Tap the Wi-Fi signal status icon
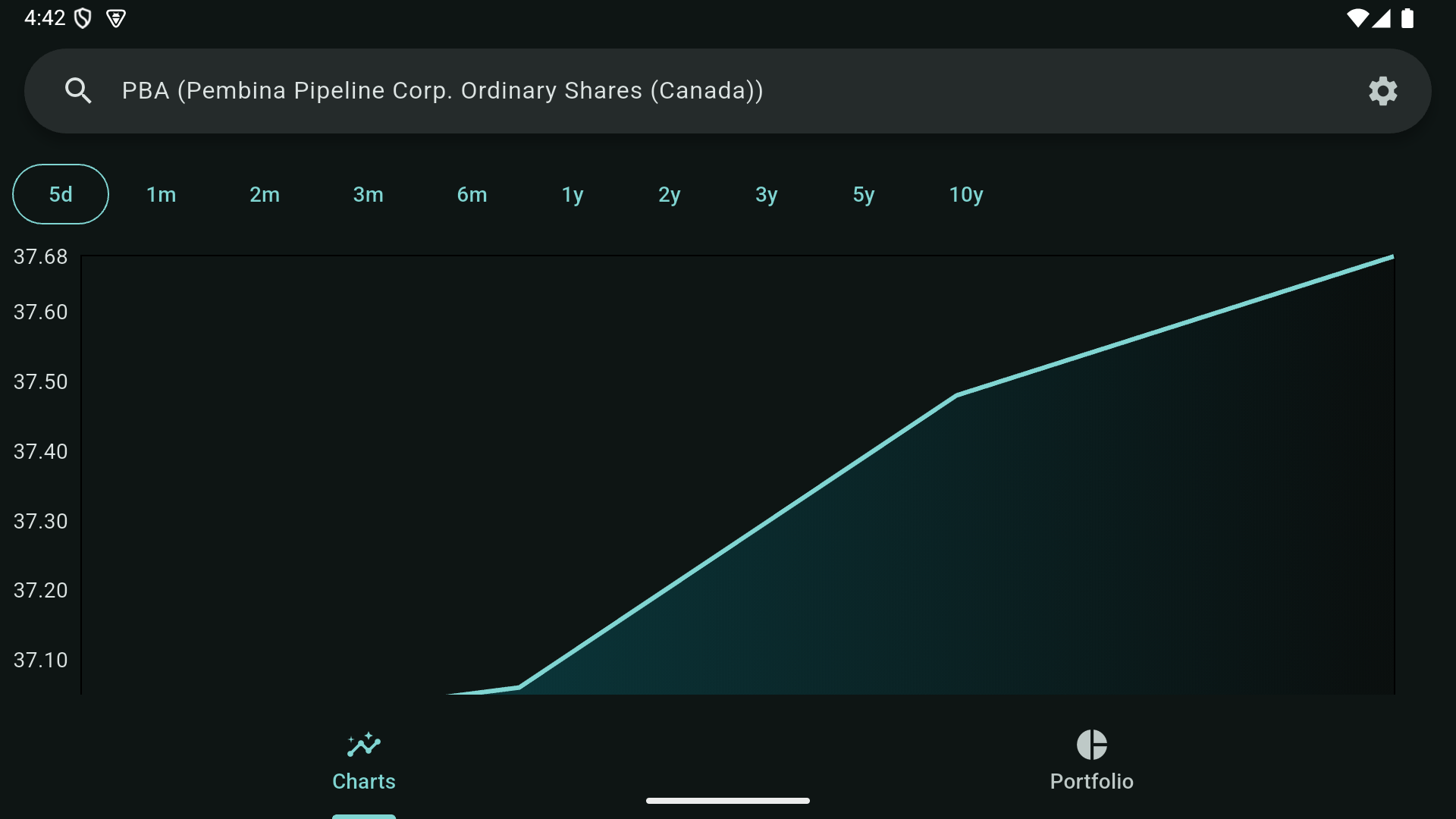 [1357, 18]
